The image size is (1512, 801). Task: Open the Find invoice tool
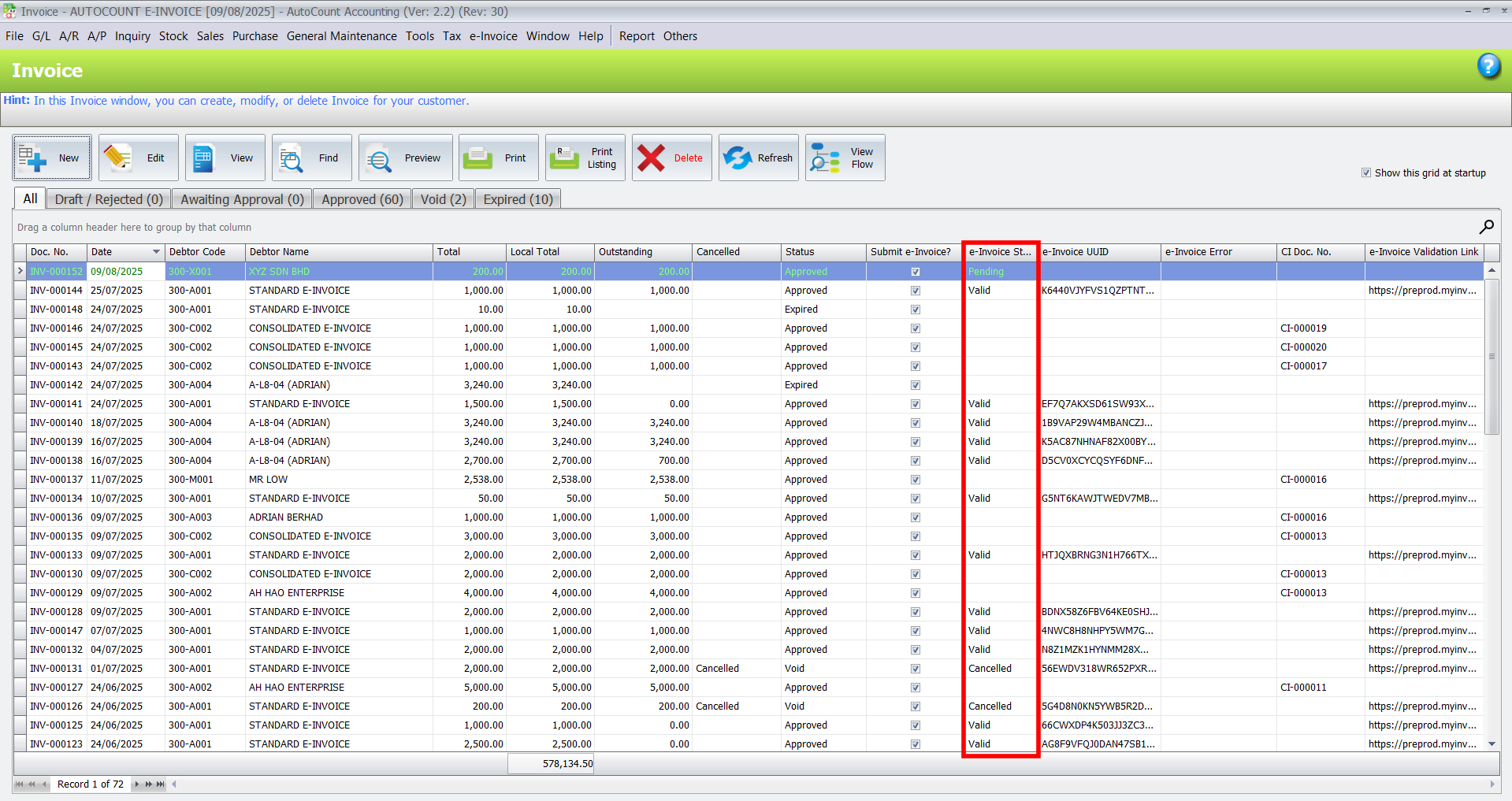(x=292, y=158)
